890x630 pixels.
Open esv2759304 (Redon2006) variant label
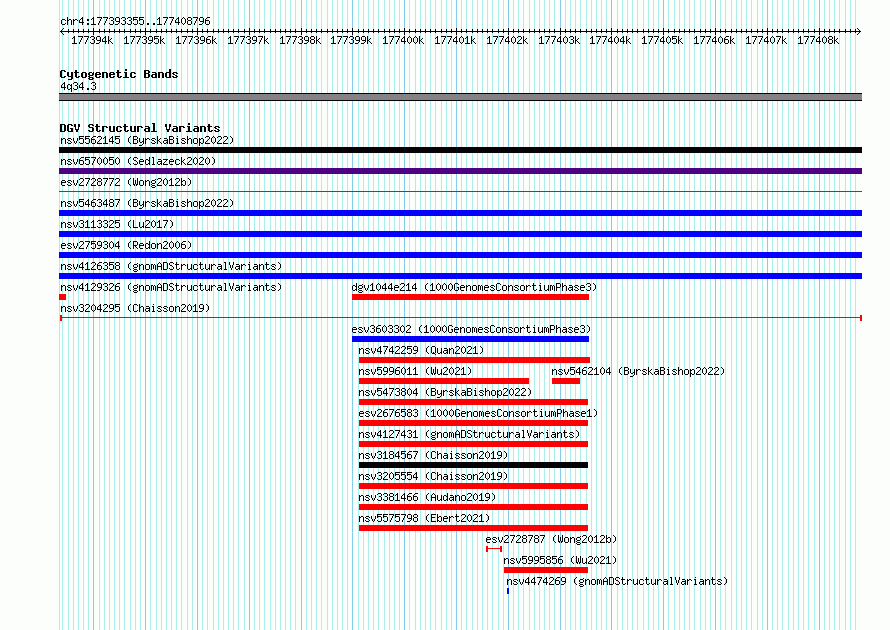tap(126, 245)
